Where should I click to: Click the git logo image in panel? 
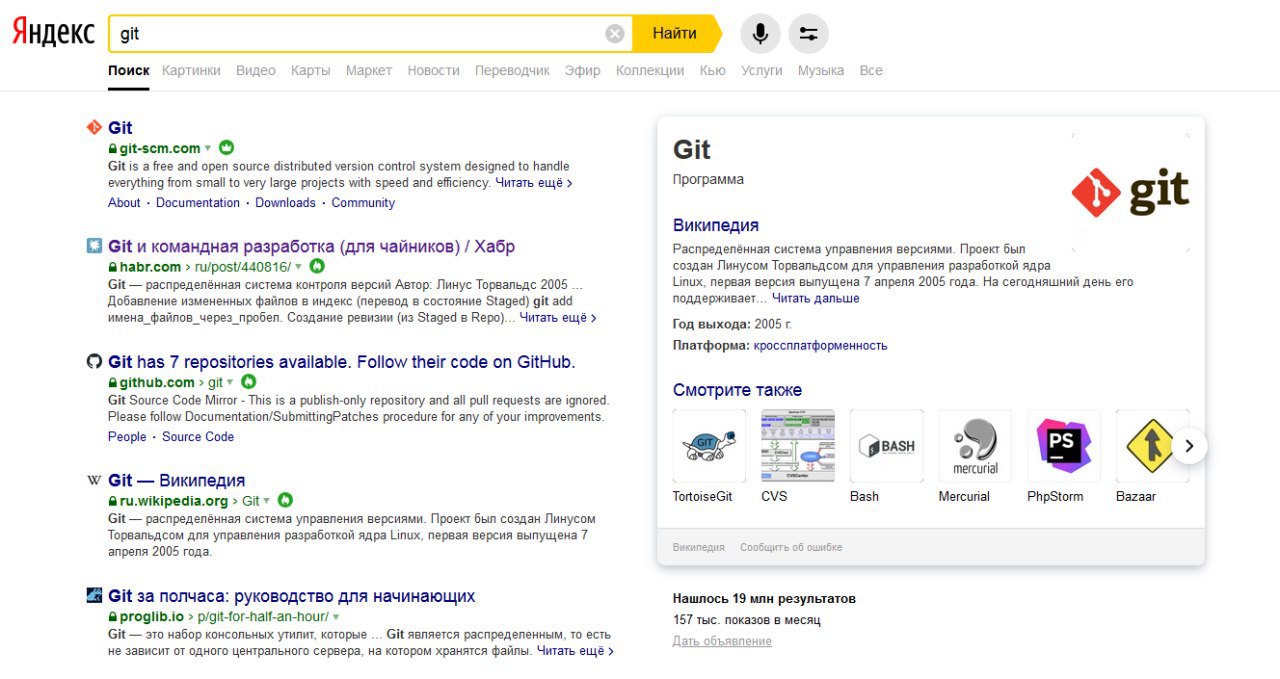[1131, 192]
